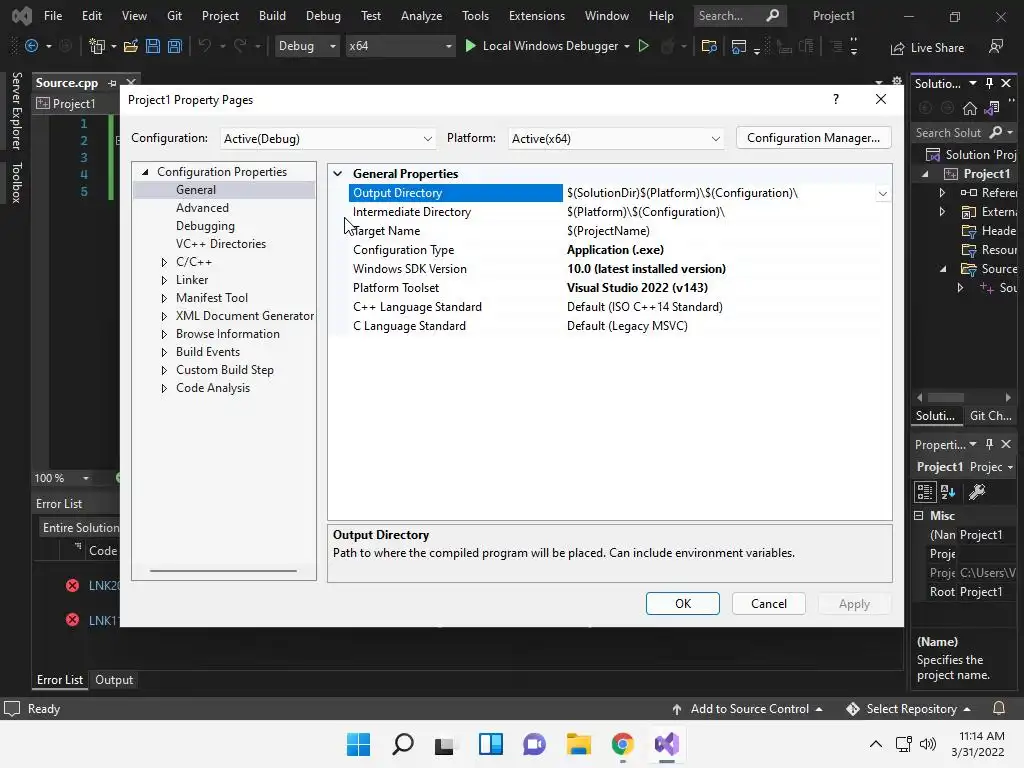Open the Build menu
Screen dimensions: 1024x768
(x=272, y=16)
